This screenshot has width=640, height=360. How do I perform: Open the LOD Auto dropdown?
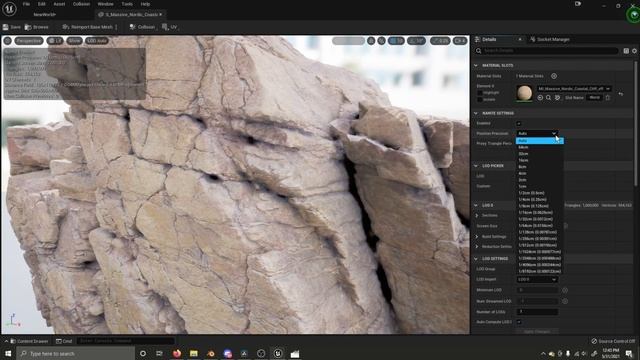point(97,41)
